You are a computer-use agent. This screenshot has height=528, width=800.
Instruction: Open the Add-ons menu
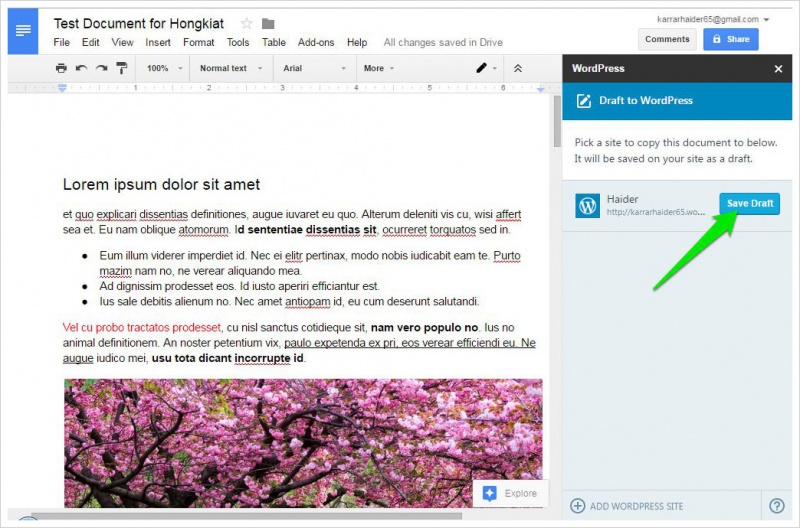[x=316, y=42]
